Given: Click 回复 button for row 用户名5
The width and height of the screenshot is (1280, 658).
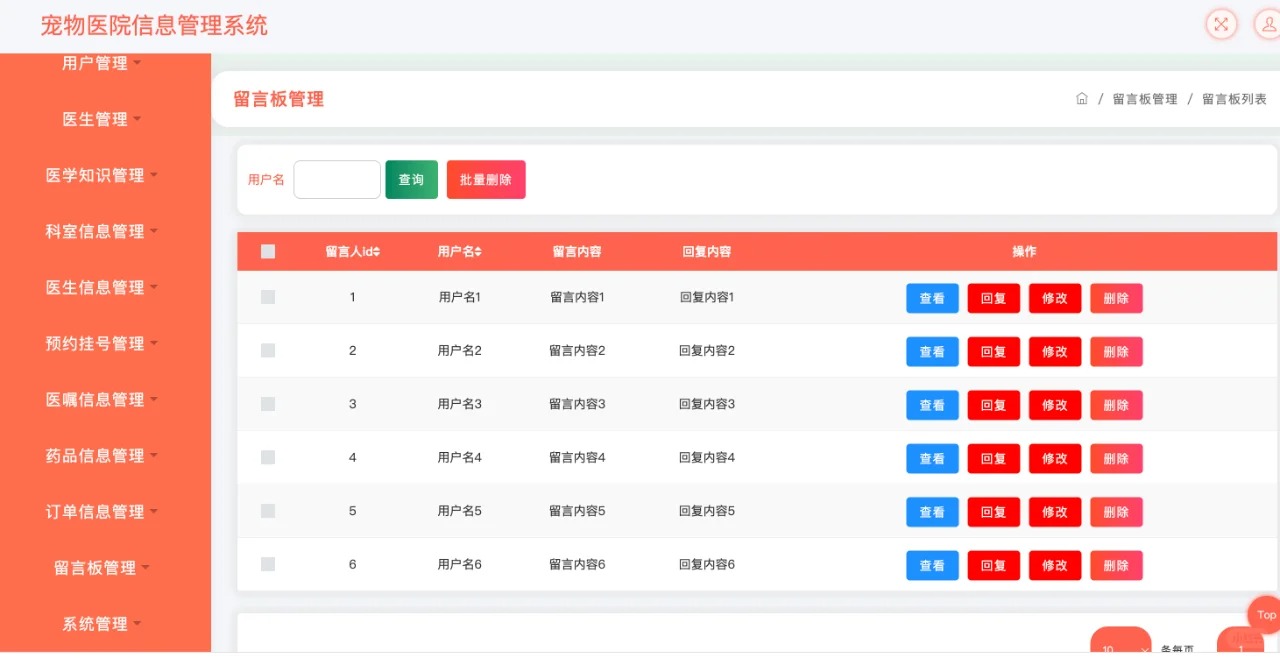Looking at the screenshot, I should 993,512.
